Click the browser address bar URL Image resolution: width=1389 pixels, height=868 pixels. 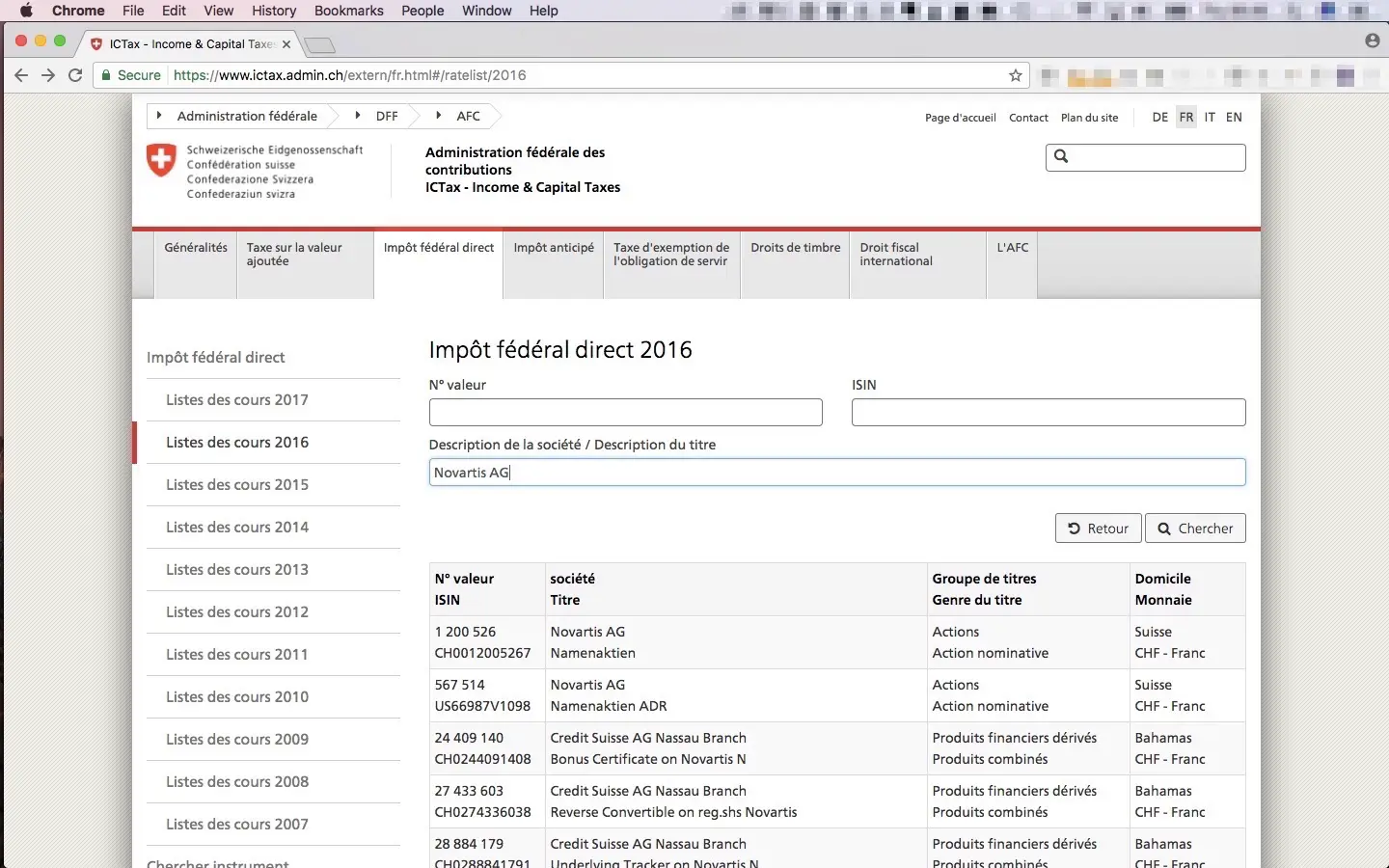350,75
